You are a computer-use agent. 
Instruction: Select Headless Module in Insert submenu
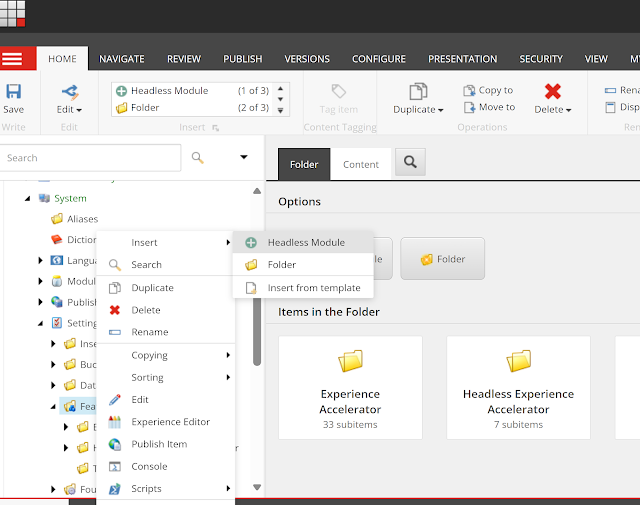tap(303, 242)
